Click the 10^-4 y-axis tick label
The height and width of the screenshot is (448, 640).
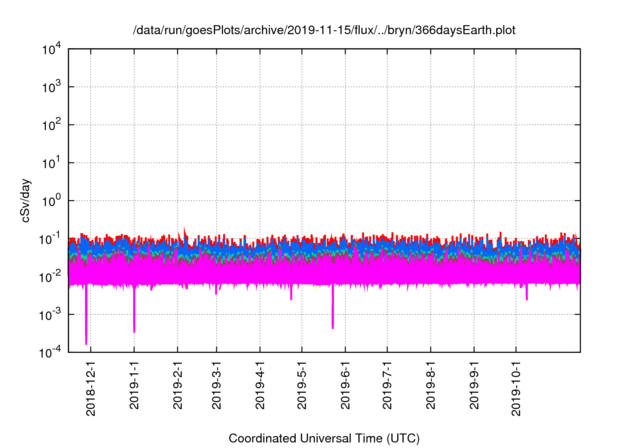[x=52, y=351]
